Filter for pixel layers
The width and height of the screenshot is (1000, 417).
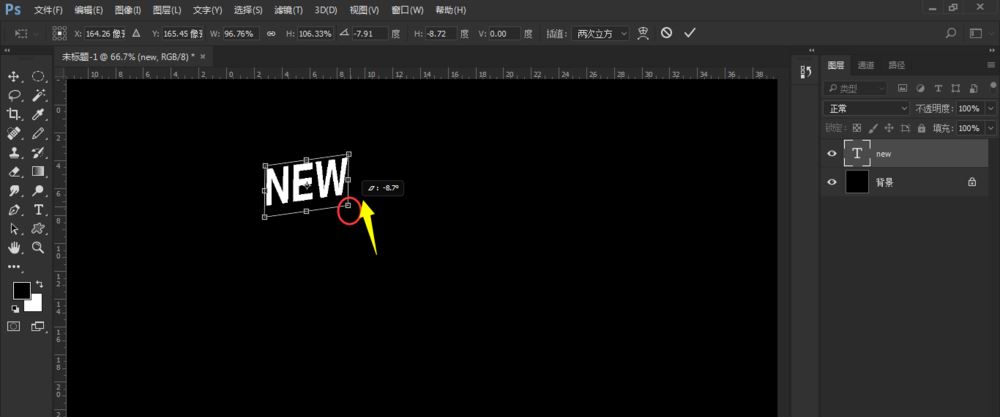click(902, 89)
